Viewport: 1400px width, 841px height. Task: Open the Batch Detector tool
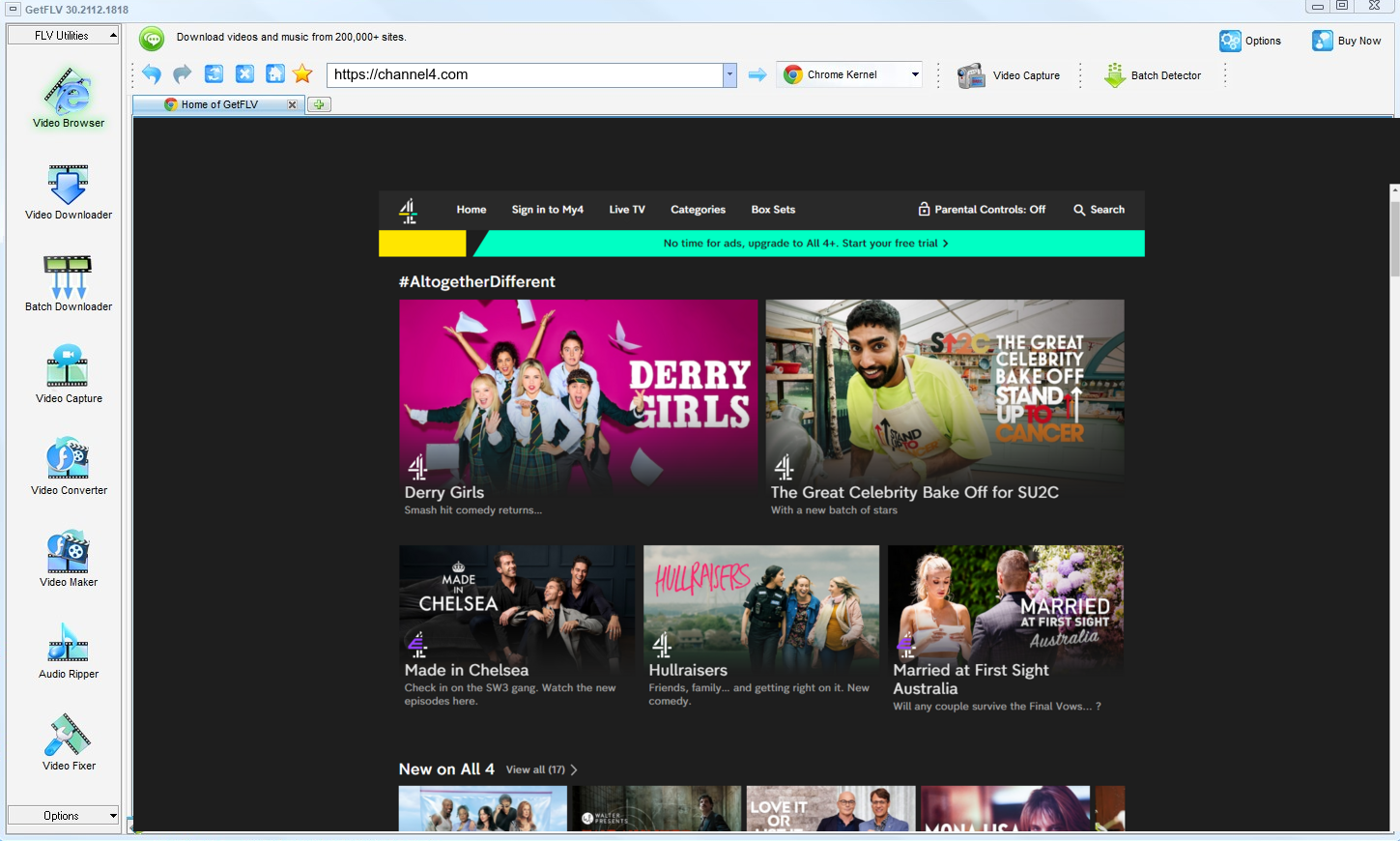[x=1153, y=75]
